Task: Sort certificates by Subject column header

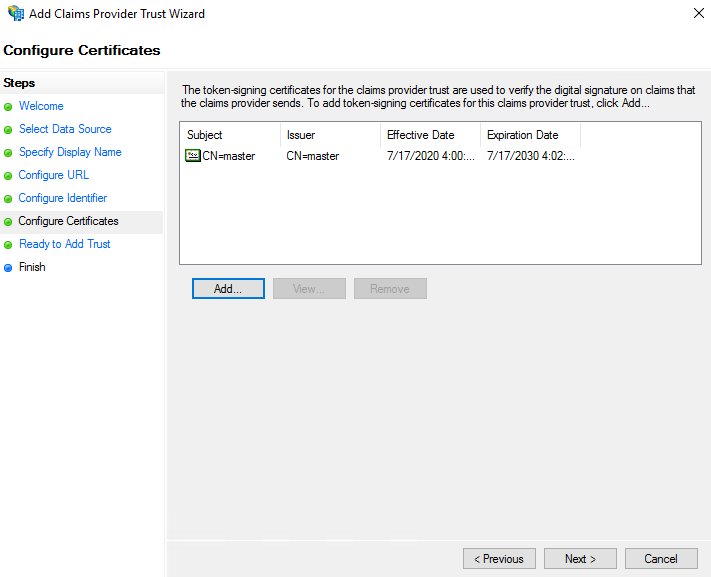Action: tap(230, 135)
